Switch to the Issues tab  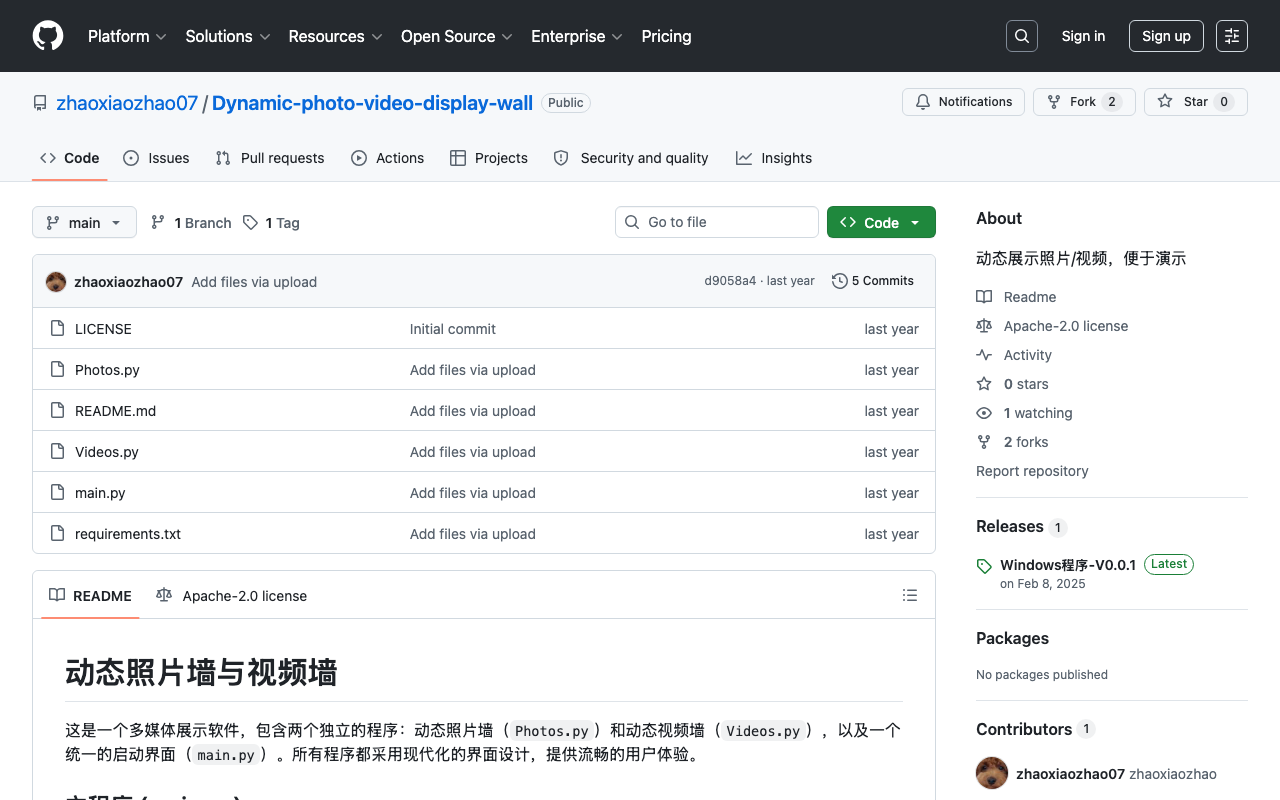pyautogui.click(x=156, y=158)
